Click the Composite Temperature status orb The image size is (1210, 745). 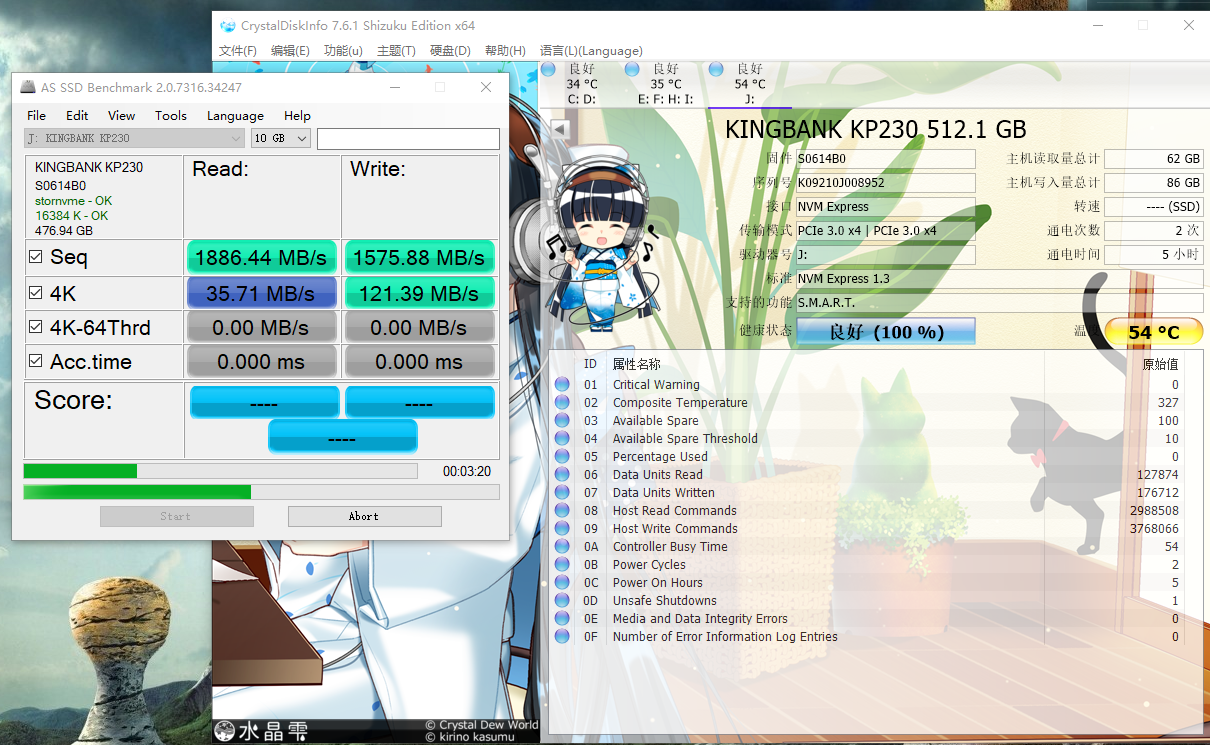[562, 403]
